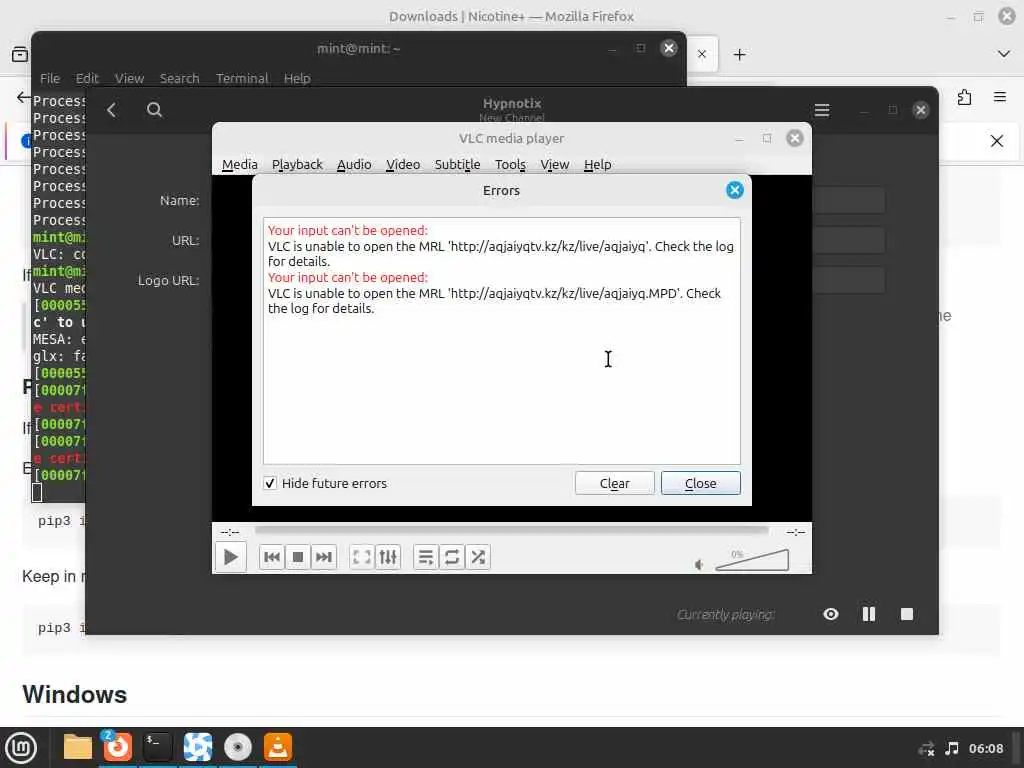Go back in Hypnotix
The height and width of the screenshot is (768, 1024).
pos(112,110)
